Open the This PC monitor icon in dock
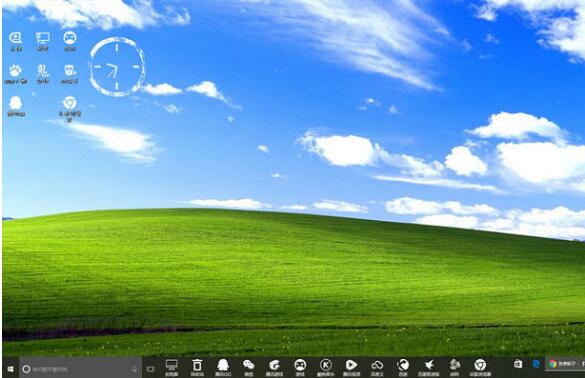The image size is (585, 378). 172,367
